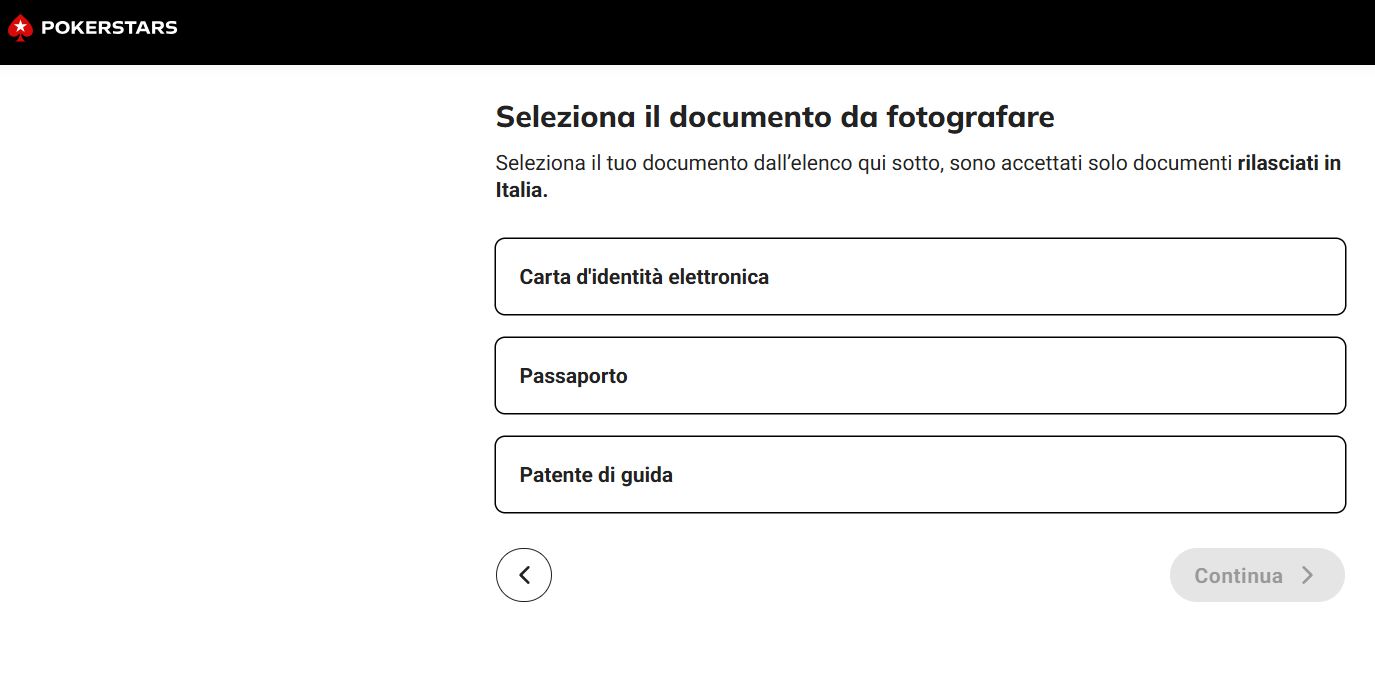Click the black header bar
Viewport: 1375px width, 698px height.
pyautogui.click(x=687, y=32)
